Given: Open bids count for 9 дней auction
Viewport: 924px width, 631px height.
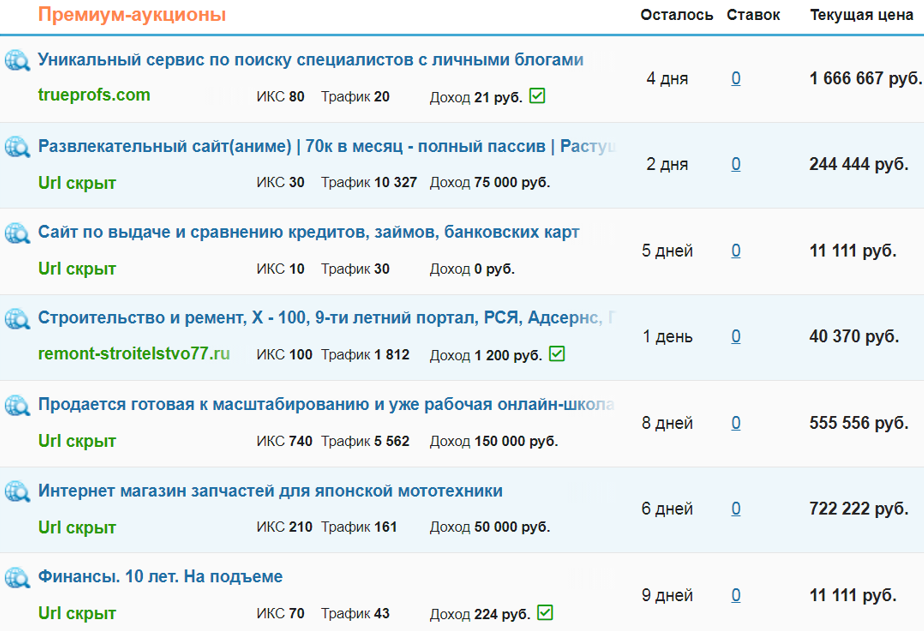Looking at the screenshot, I should click(736, 595).
